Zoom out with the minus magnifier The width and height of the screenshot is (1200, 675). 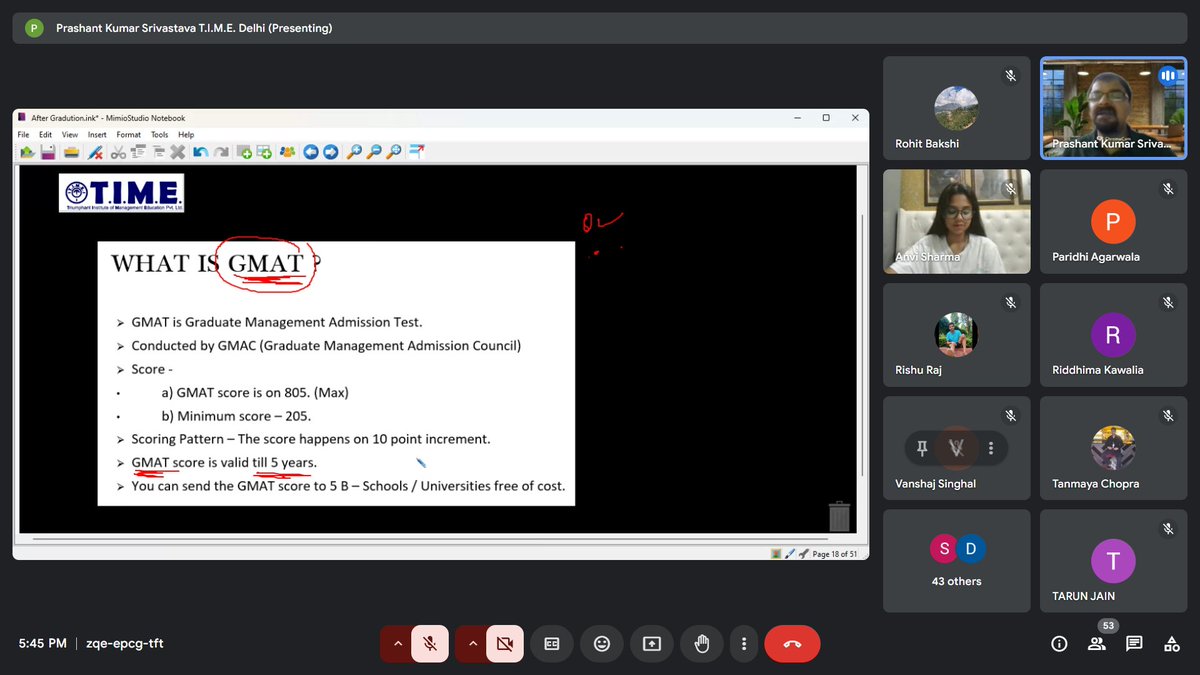pos(374,152)
